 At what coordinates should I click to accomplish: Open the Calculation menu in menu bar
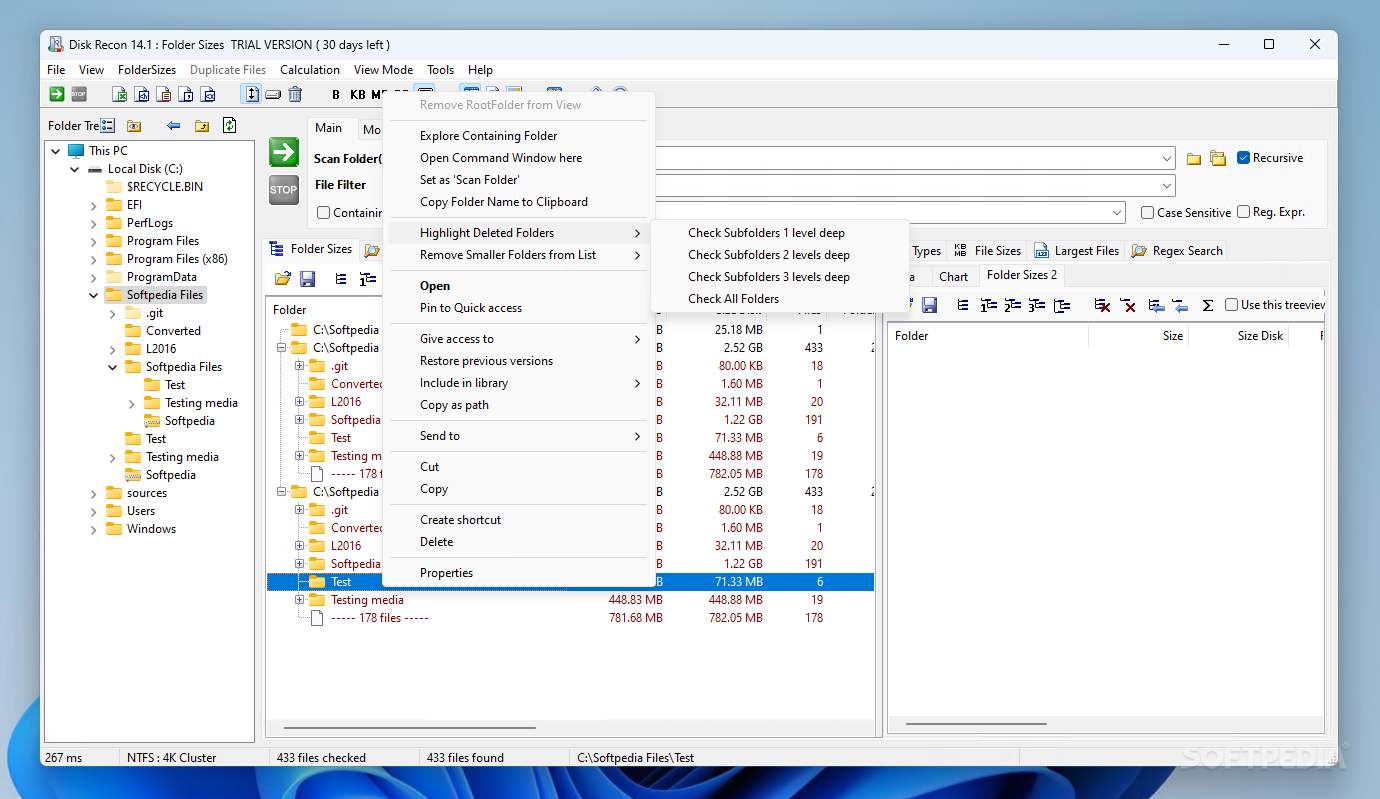pos(310,70)
